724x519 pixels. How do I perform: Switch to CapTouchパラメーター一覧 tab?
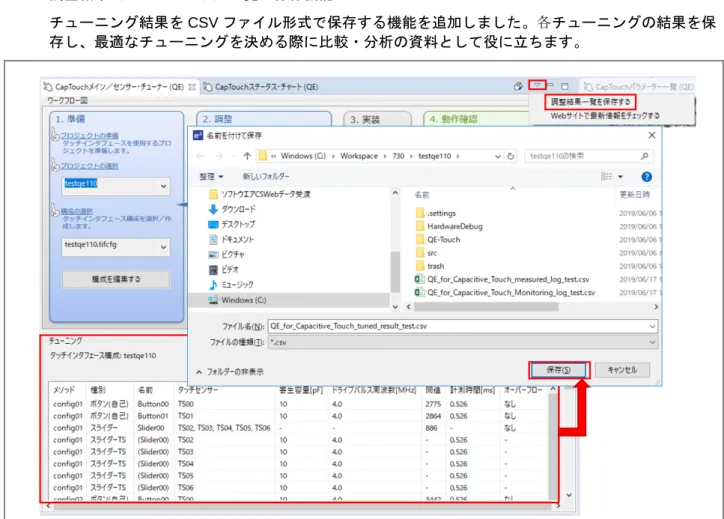(x=639, y=87)
